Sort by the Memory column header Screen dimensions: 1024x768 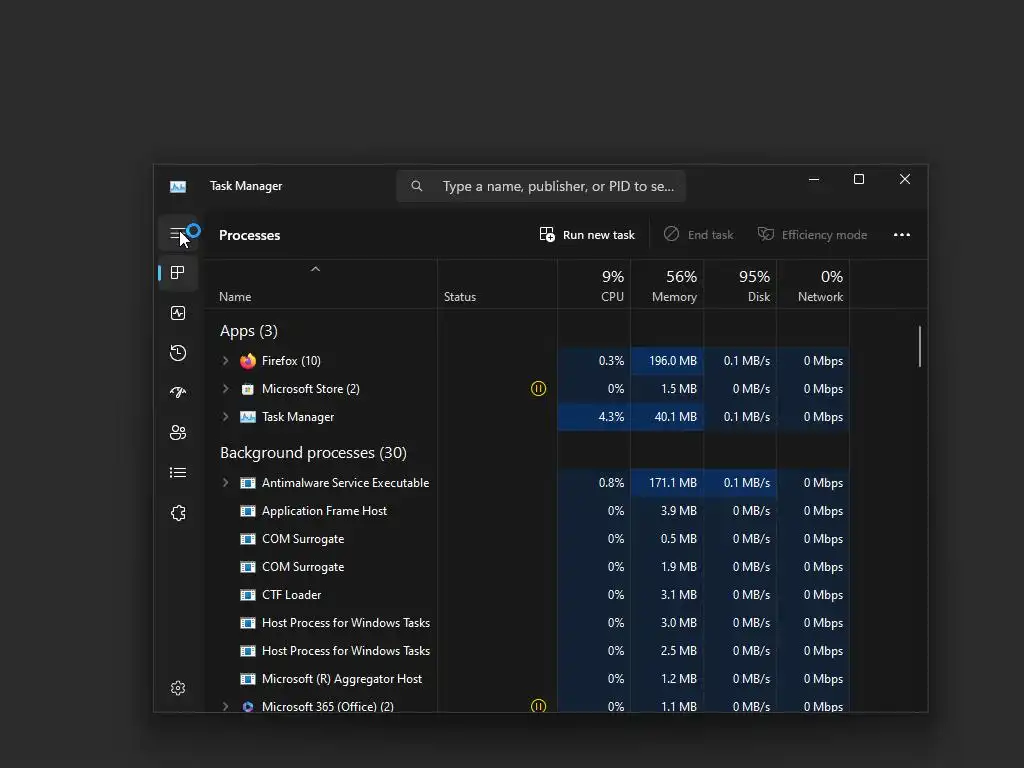tap(667, 285)
